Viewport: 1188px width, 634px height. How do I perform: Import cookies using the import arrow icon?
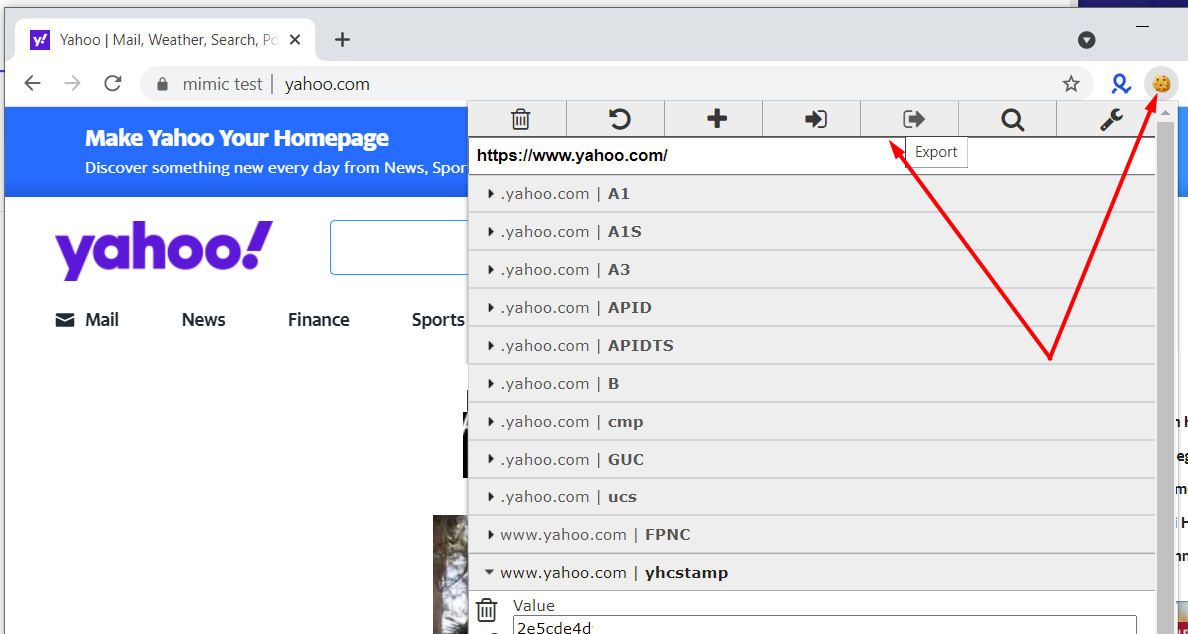coord(815,119)
